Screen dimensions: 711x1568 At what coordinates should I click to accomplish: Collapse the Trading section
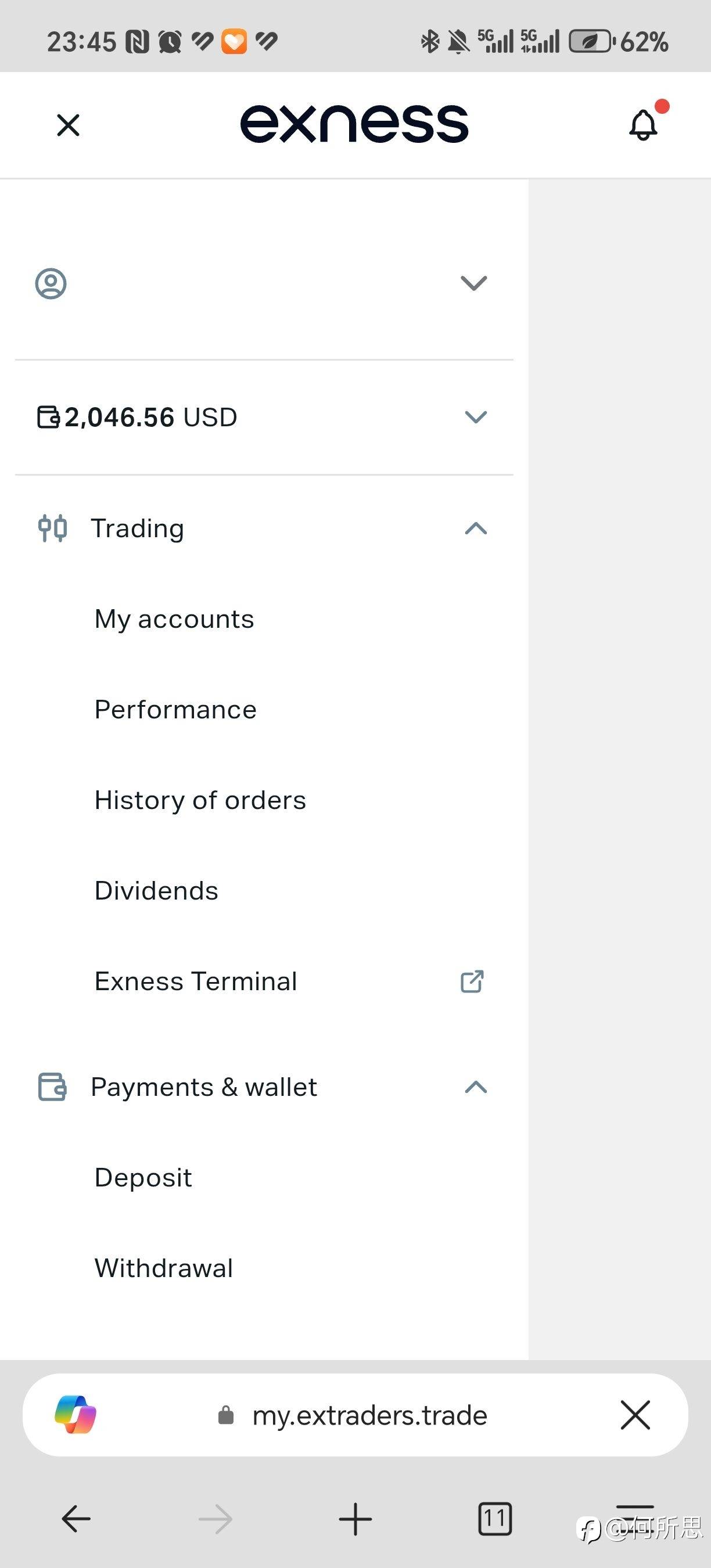(x=475, y=528)
